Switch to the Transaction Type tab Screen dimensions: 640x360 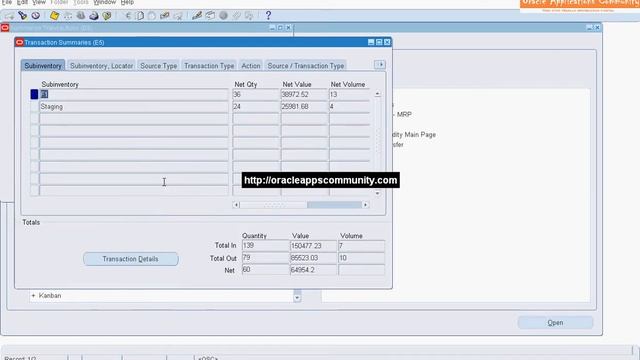[209, 66]
